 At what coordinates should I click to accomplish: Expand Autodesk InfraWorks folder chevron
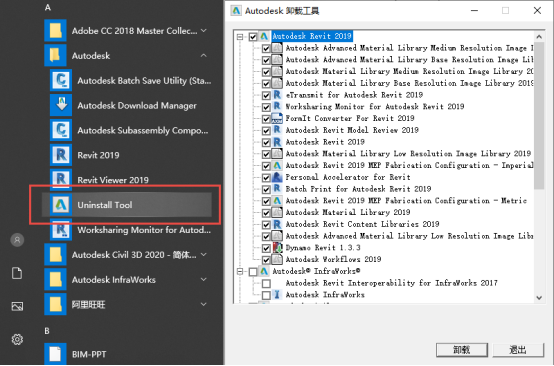tap(204, 279)
